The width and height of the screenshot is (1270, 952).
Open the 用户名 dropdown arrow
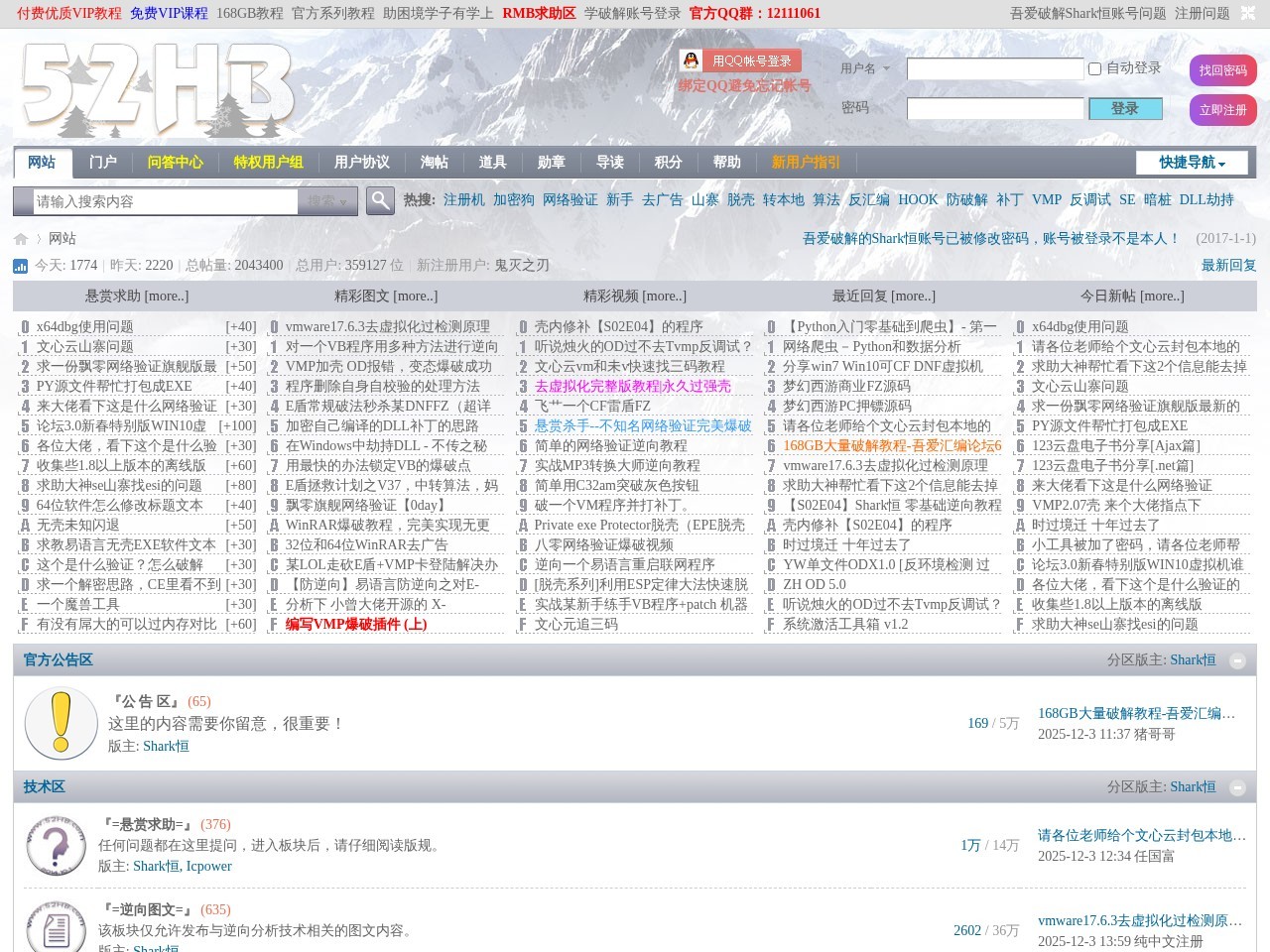click(888, 68)
